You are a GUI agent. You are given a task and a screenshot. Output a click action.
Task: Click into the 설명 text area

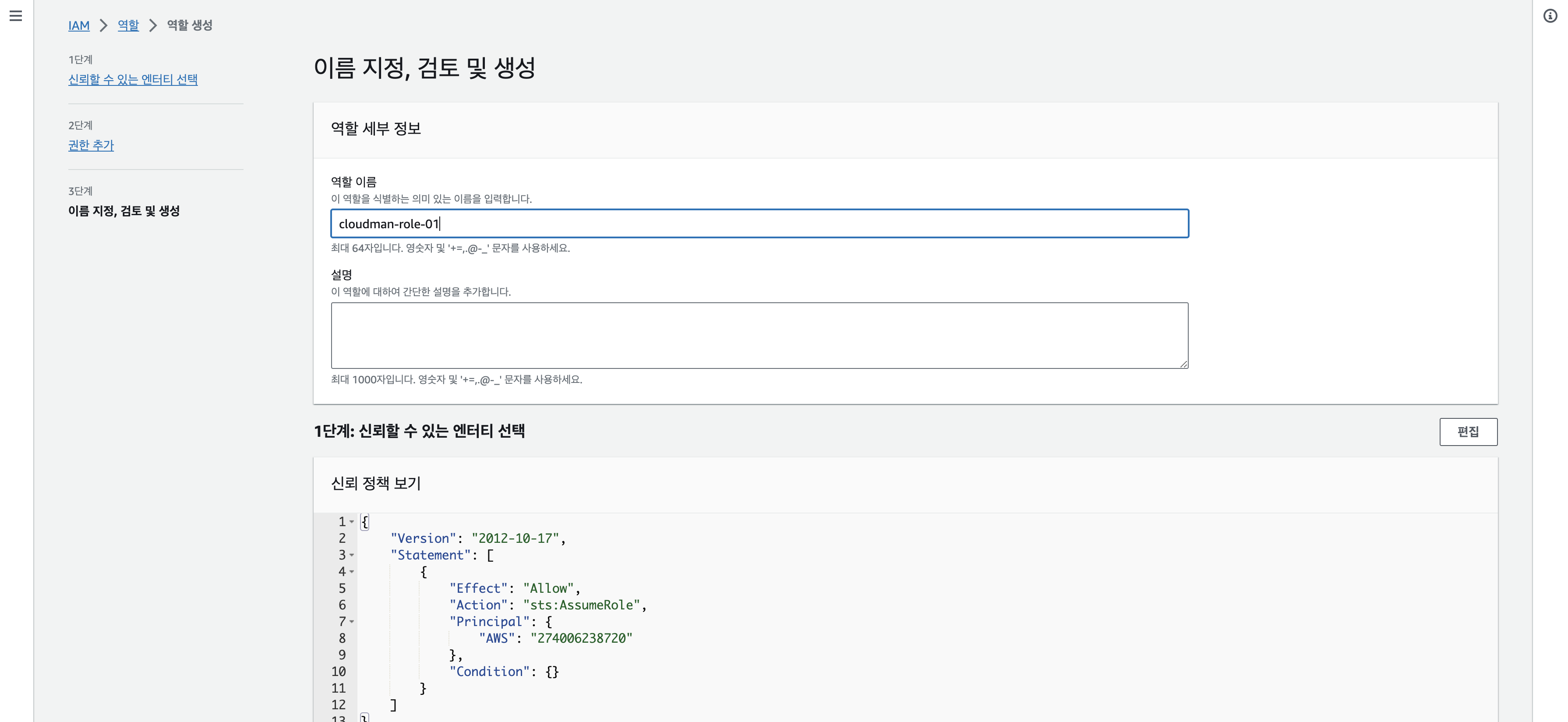759,336
